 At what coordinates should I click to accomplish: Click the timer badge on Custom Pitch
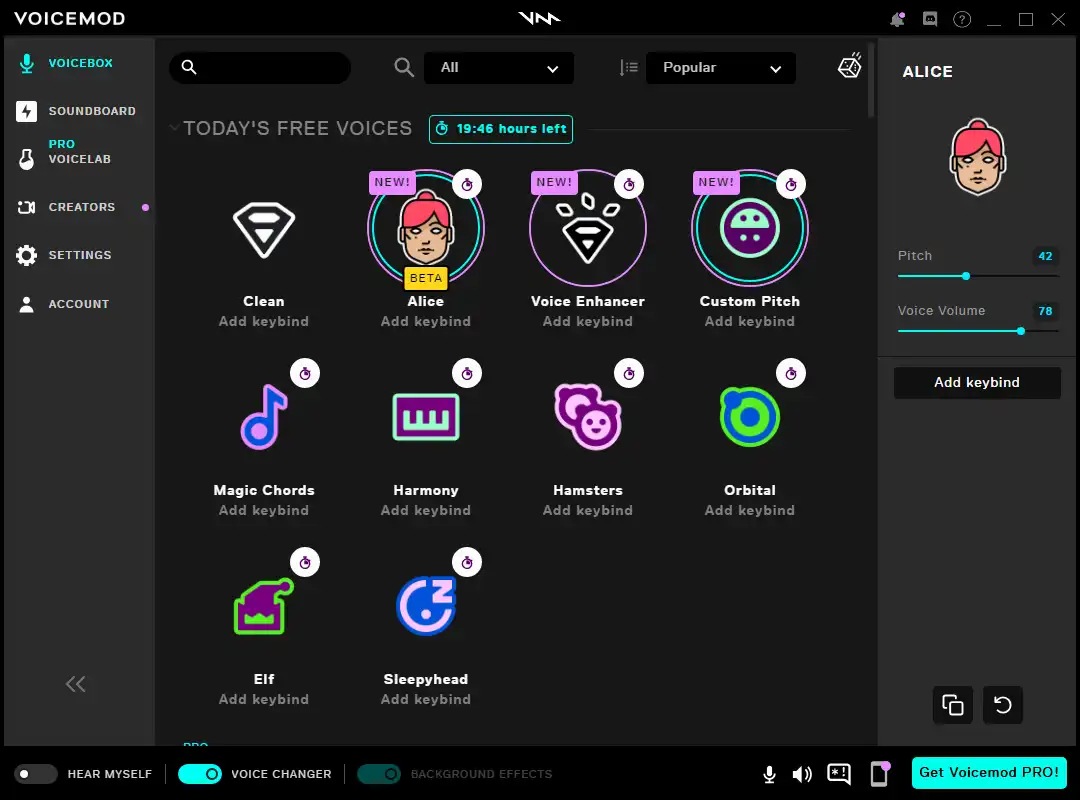coord(791,184)
